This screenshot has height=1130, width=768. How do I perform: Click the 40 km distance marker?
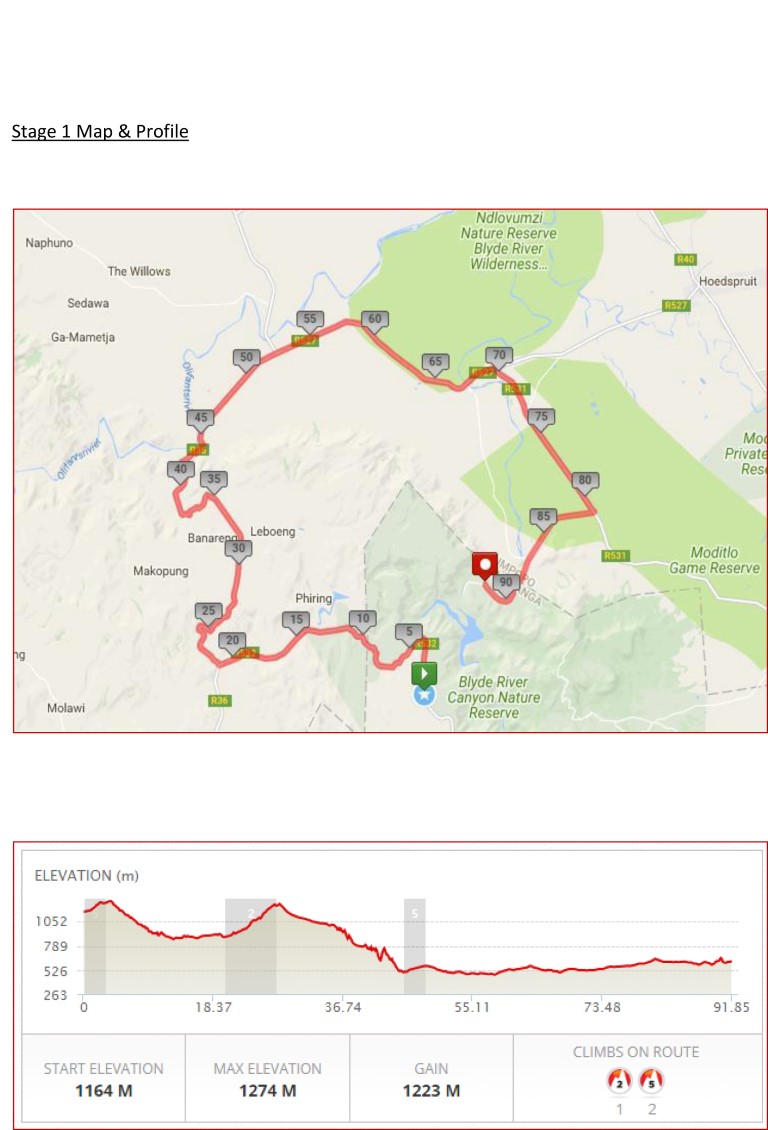[180, 471]
